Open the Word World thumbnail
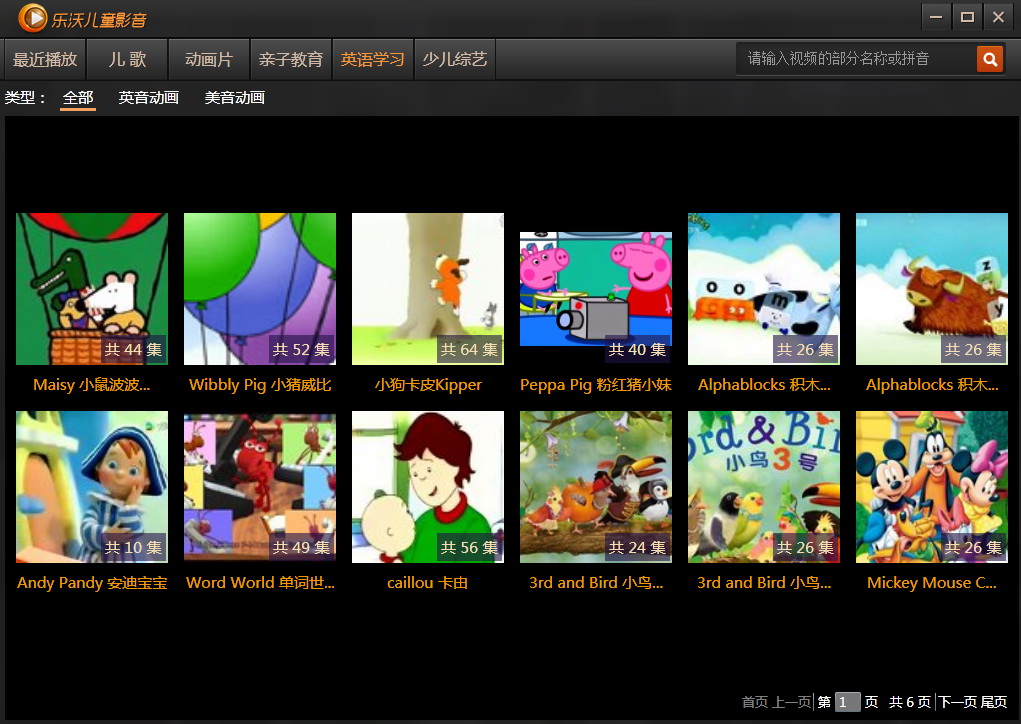This screenshot has height=724, width=1021. point(260,486)
